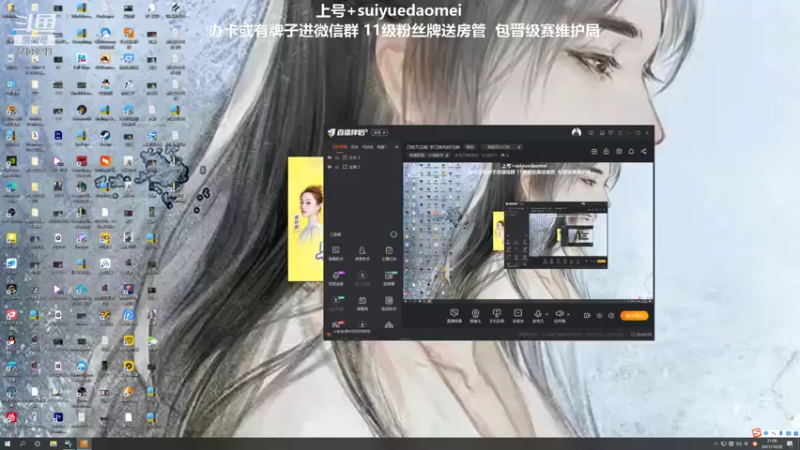Add a screen capture source from the bottom toolbar
The width and height of the screenshot is (800, 450).
[454, 315]
